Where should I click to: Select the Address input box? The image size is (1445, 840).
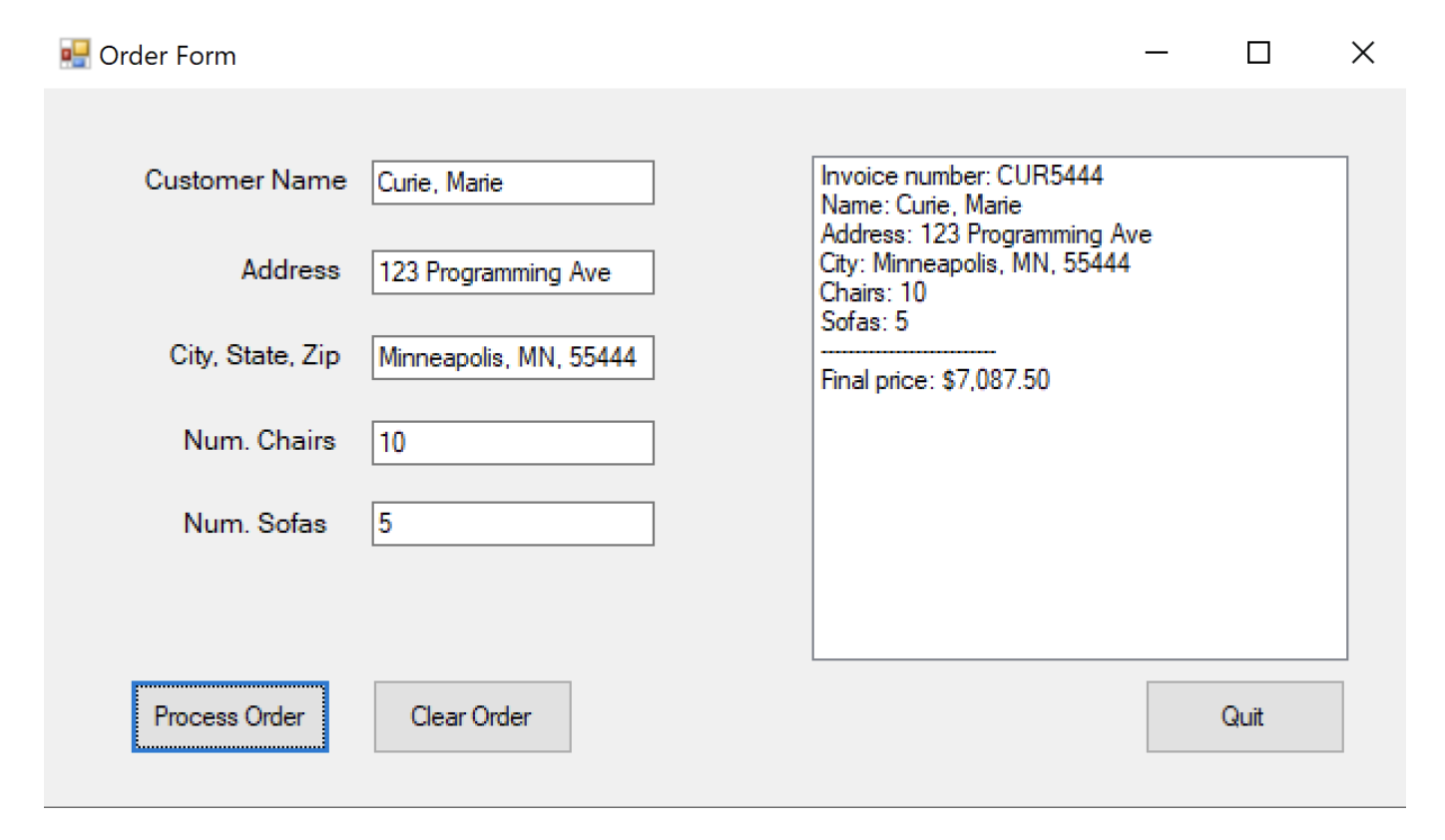(x=513, y=272)
